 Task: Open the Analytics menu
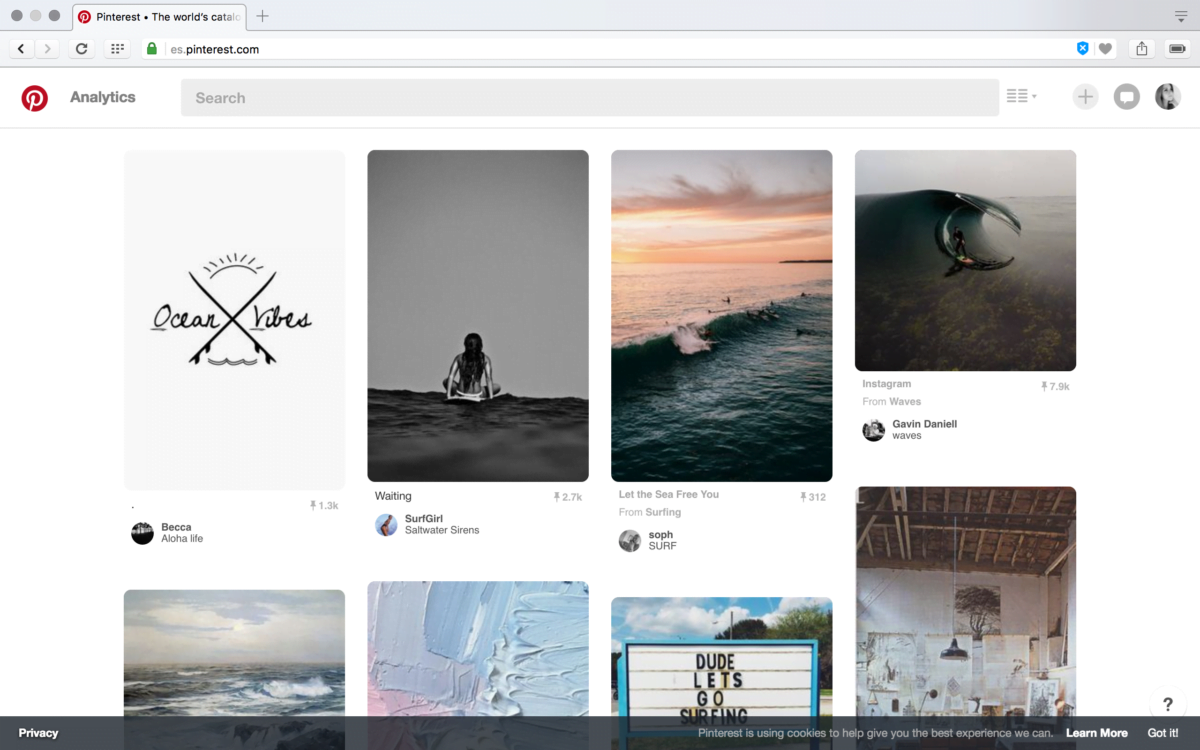103,97
